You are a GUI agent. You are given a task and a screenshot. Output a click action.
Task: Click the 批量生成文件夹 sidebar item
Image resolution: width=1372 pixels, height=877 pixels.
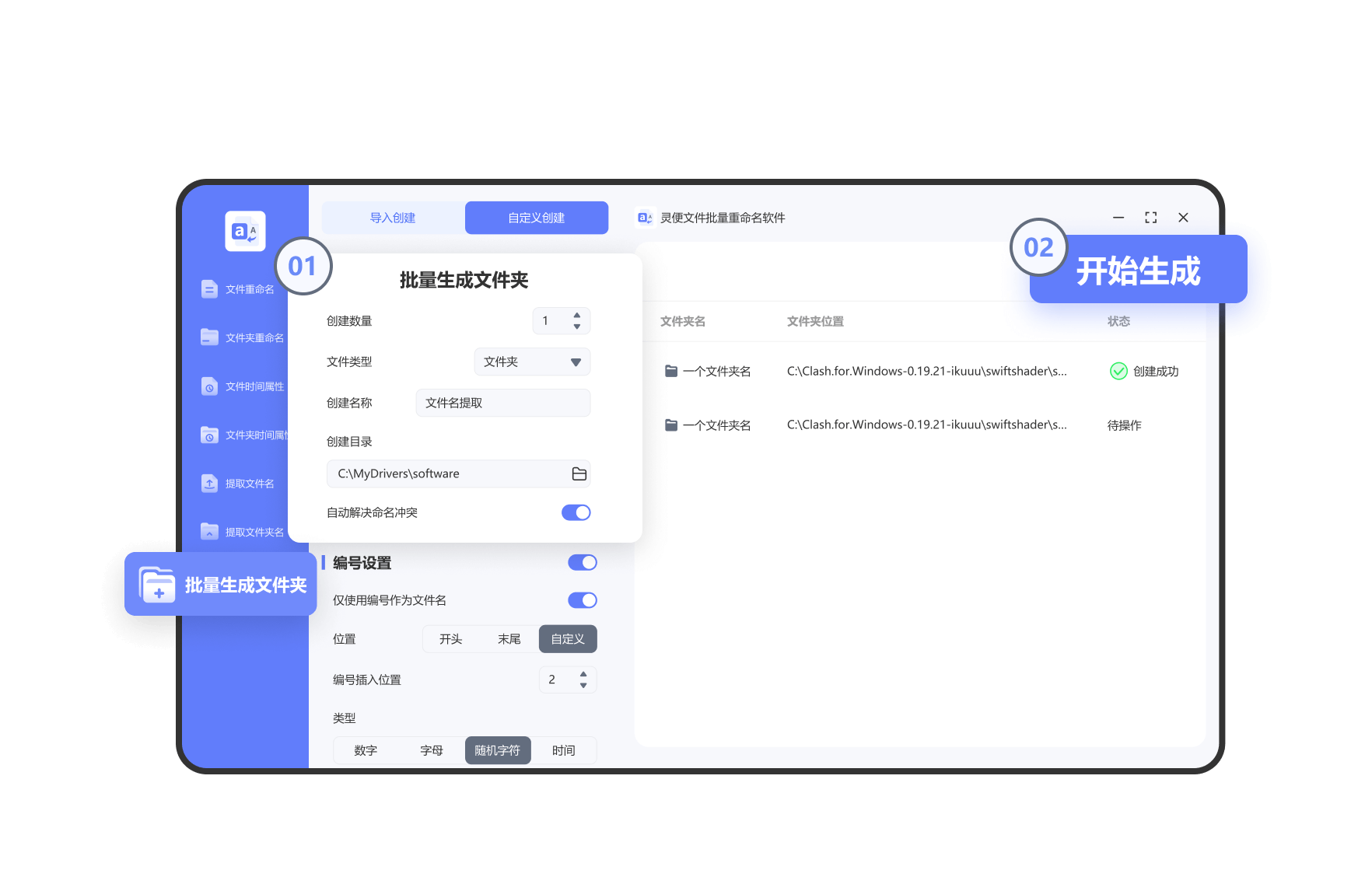(220, 585)
